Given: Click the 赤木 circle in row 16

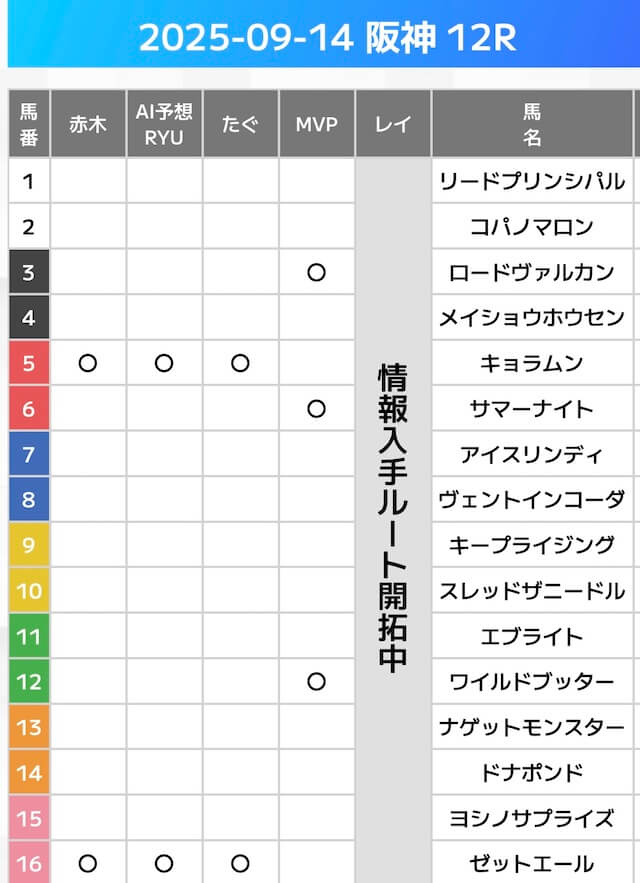Looking at the screenshot, I should coord(88,863).
